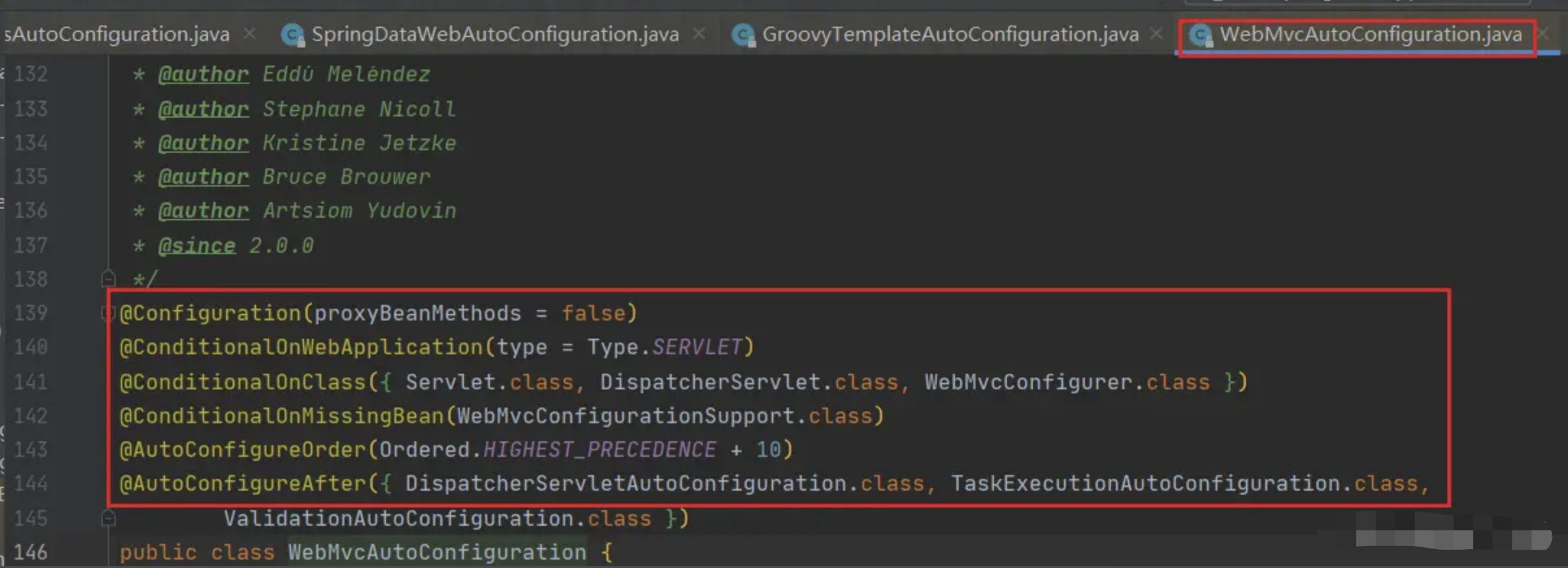Click the @author tag before Bruce Brouwer
1568x568 pixels.
click(203, 177)
